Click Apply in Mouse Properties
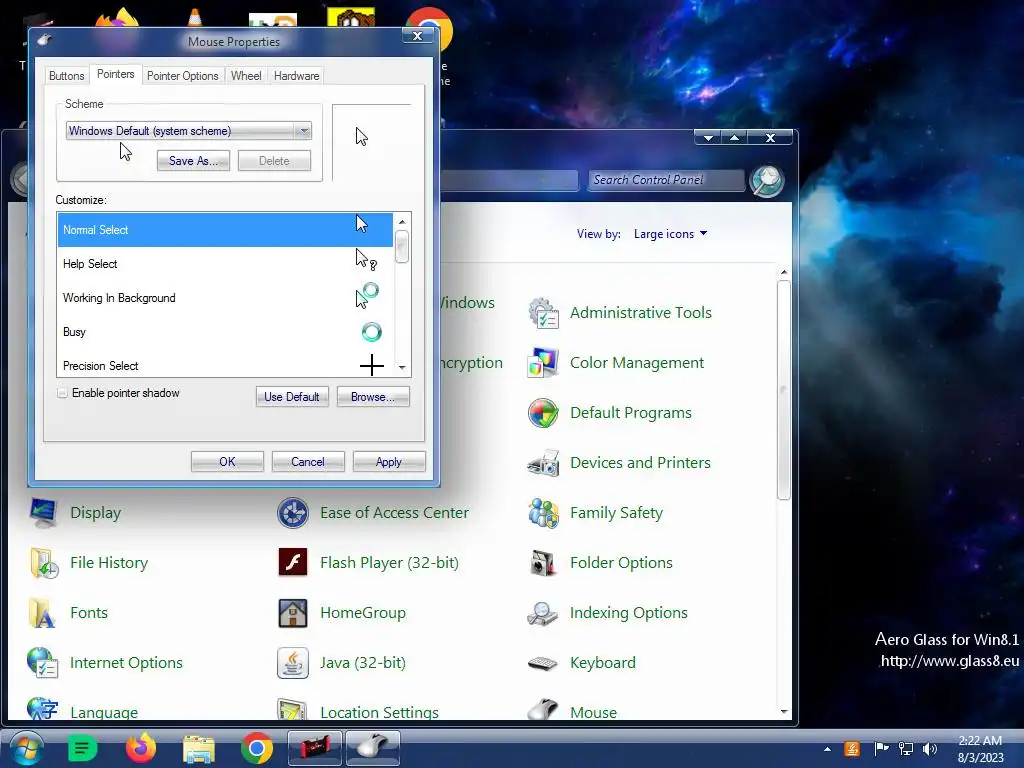The width and height of the screenshot is (1024, 768). [389, 462]
